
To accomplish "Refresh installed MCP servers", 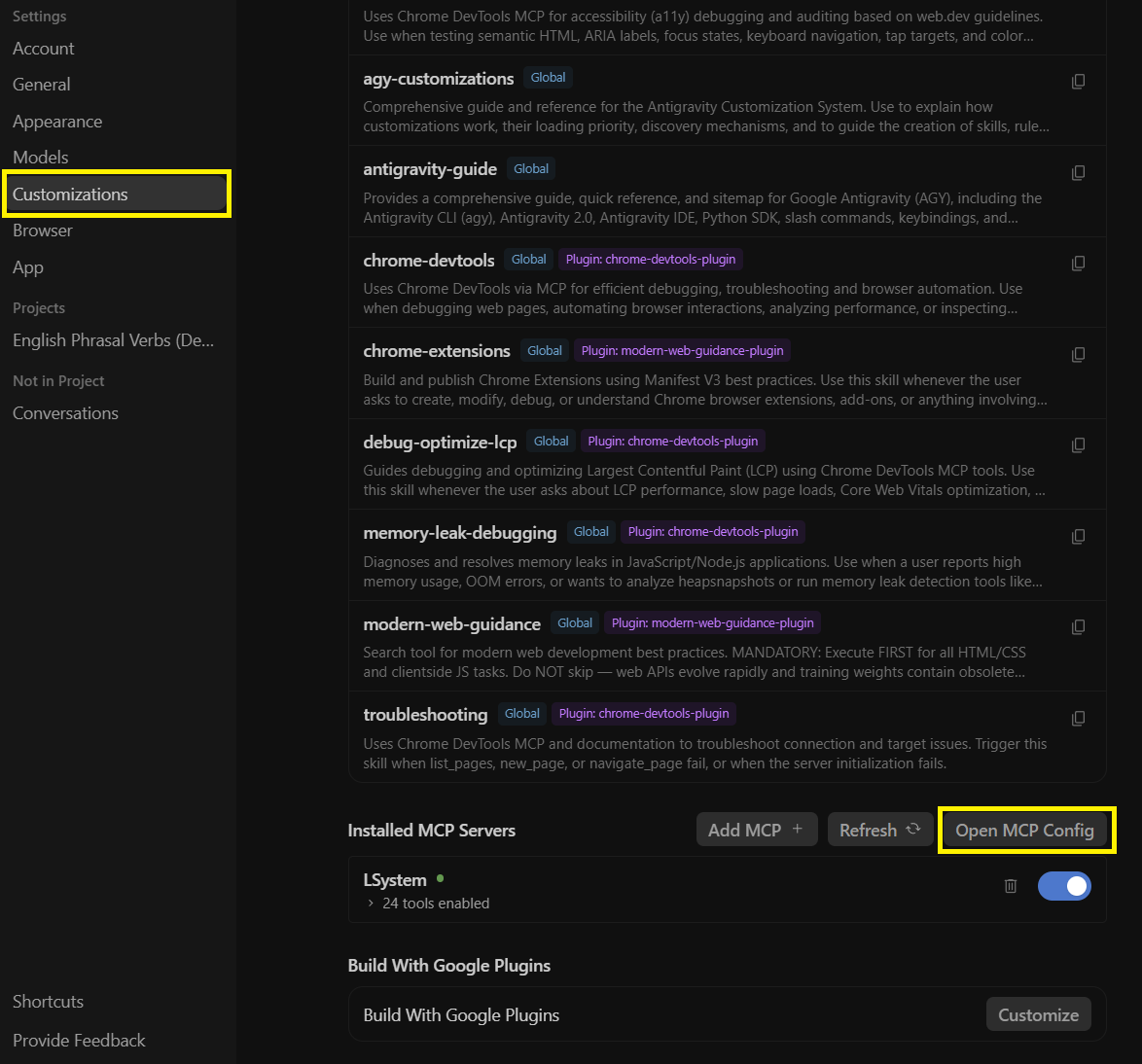I will (x=879, y=830).
